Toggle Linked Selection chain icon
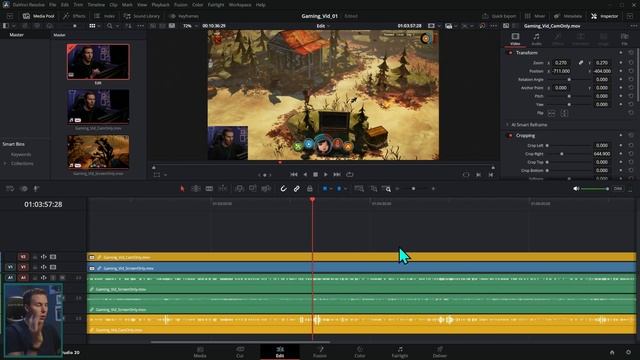The width and height of the screenshot is (640, 360). (x=297, y=189)
